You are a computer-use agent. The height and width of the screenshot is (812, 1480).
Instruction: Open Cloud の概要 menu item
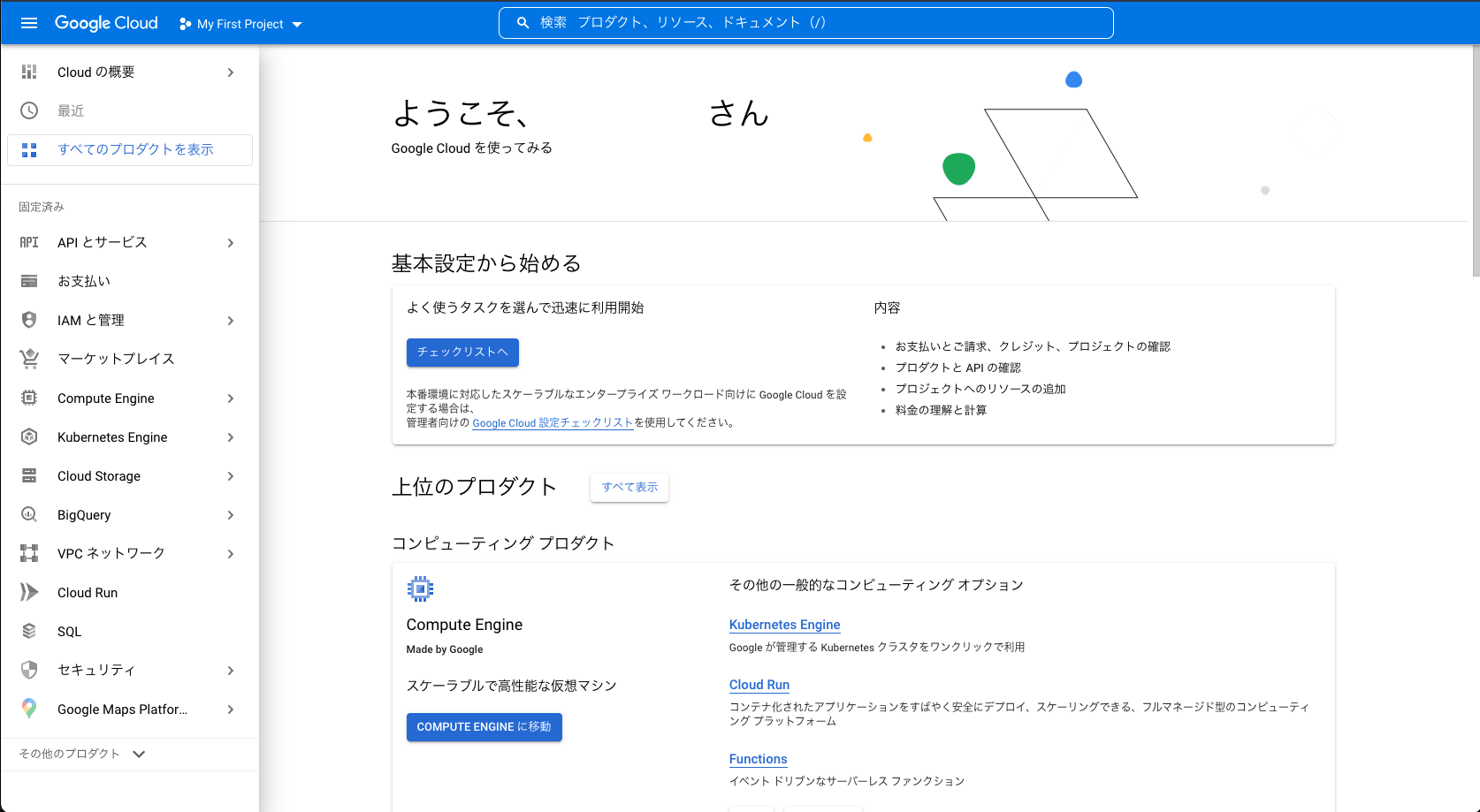coord(129,72)
